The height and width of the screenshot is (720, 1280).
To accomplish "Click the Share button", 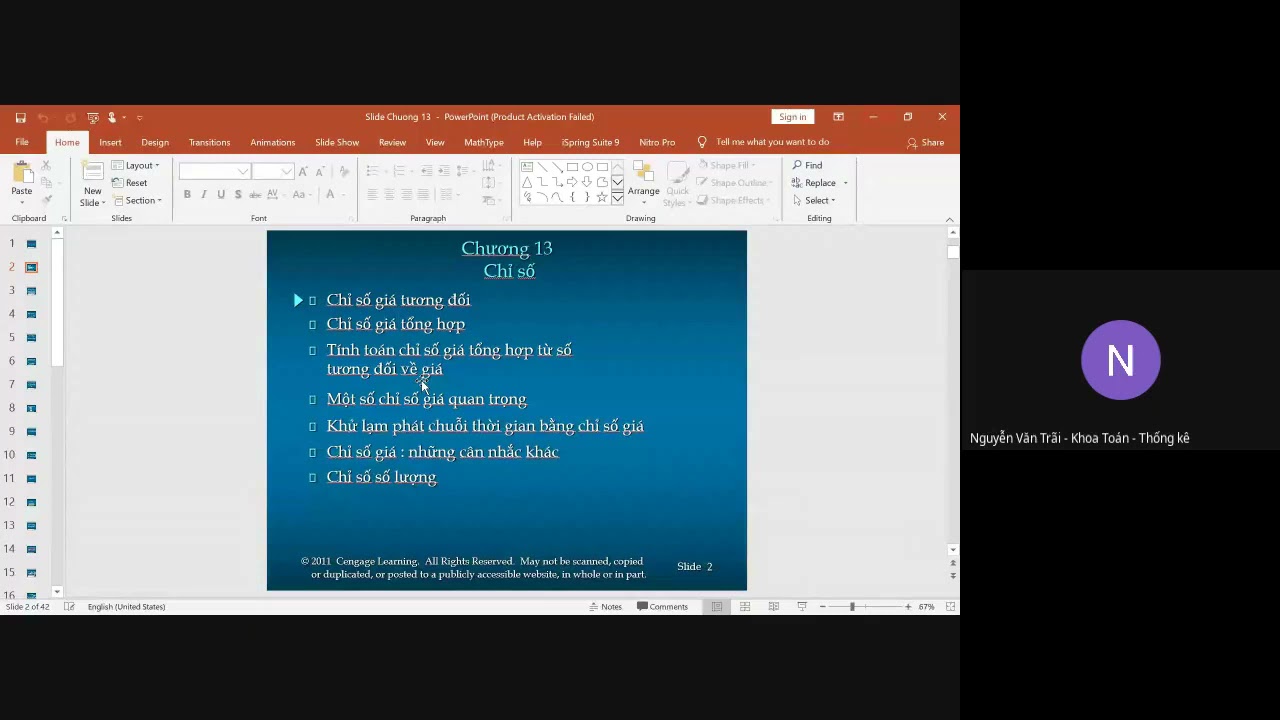I will coord(925,142).
